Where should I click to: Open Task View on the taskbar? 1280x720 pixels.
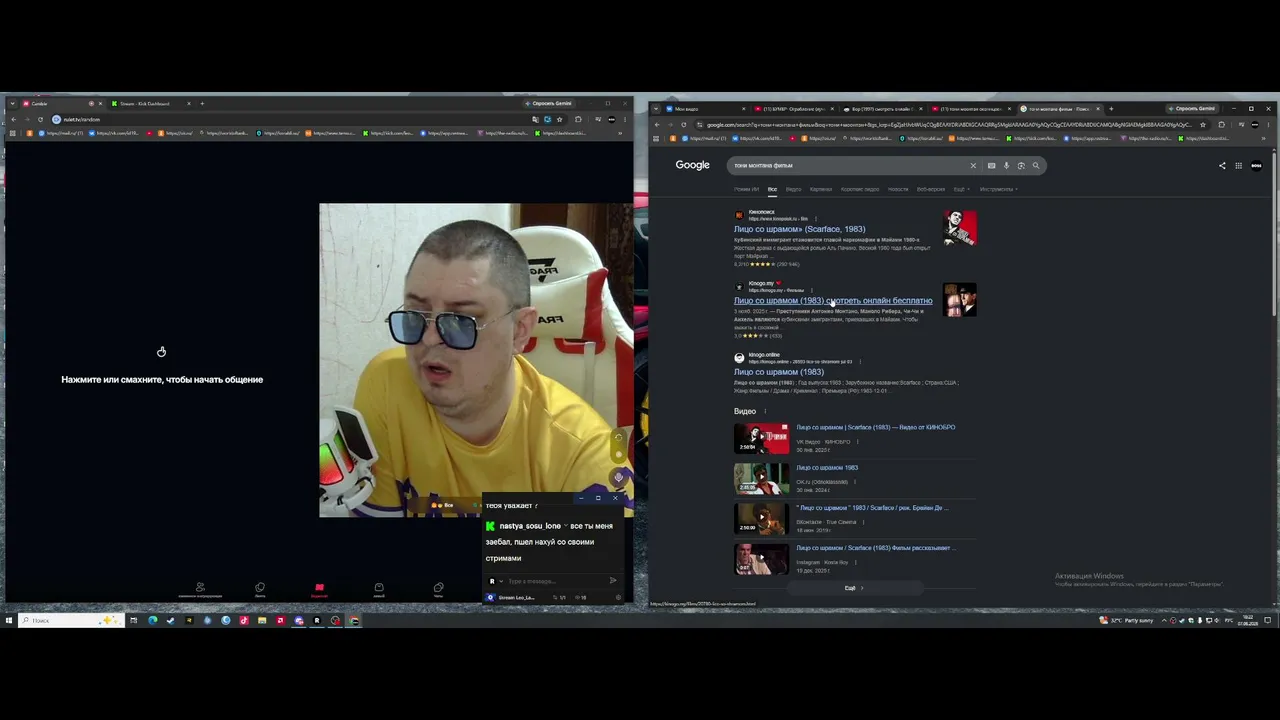point(133,620)
